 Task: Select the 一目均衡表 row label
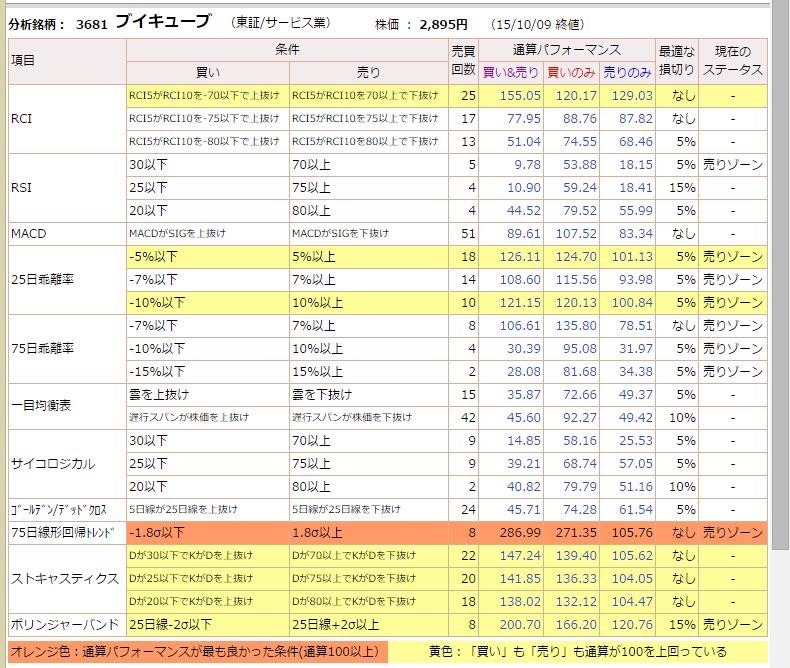[x=43, y=405]
